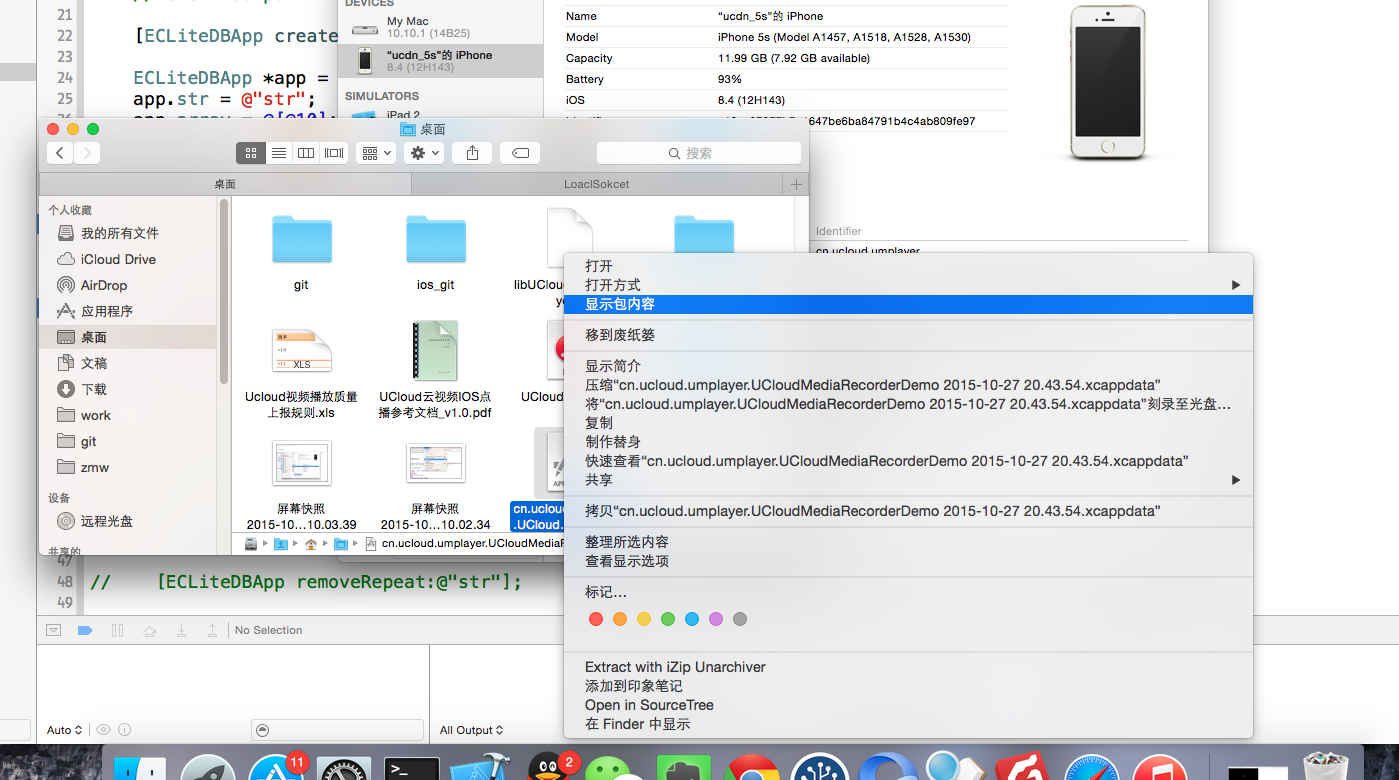This screenshot has width=1399, height=780.
Task: Choose Extract with iZip Unarchiver
Action: coord(675,667)
